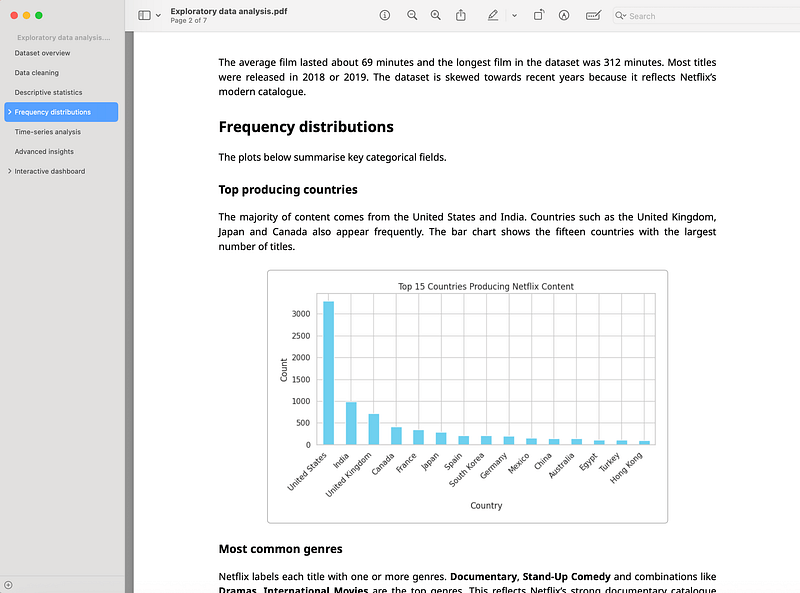Open Descriptive statistics in outline

click(x=48, y=92)
